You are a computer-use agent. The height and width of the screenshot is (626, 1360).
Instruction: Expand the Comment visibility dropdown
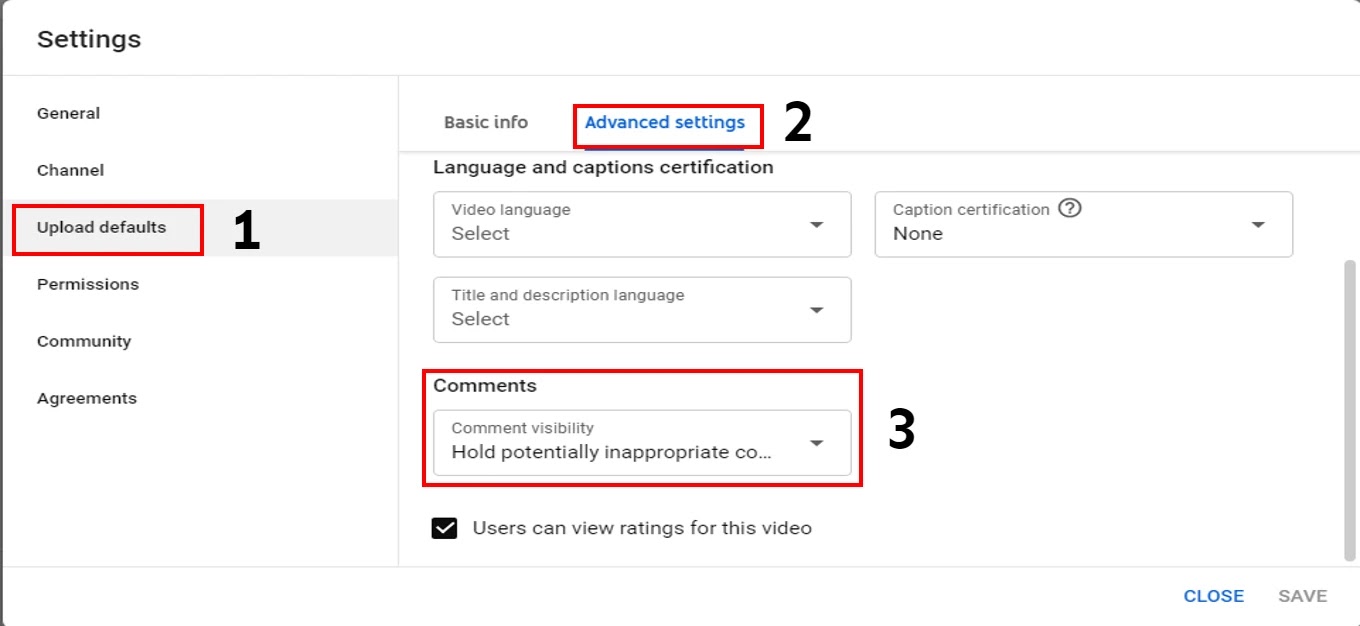pos(642,442)
